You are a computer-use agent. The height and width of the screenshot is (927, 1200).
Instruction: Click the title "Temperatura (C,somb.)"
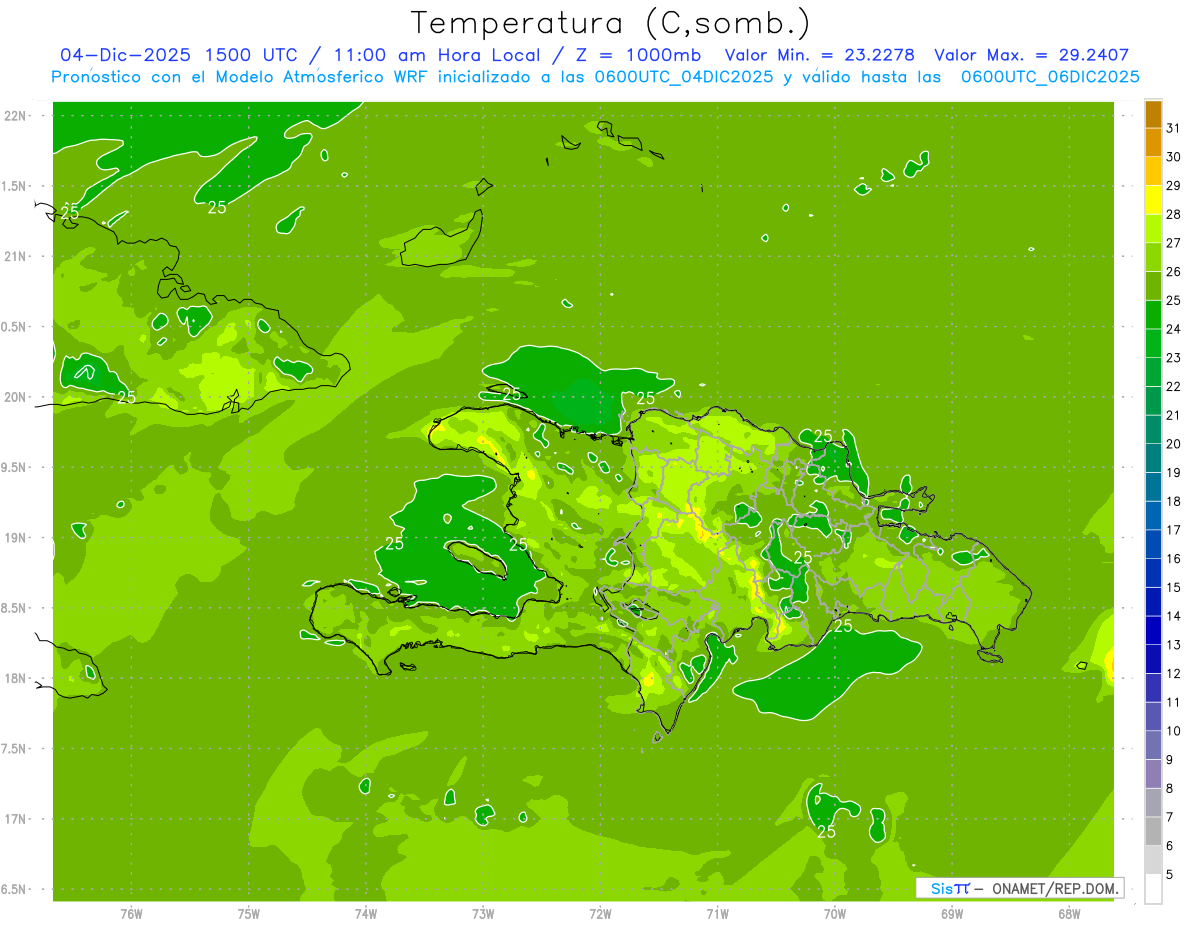click(x=611, y=23)
